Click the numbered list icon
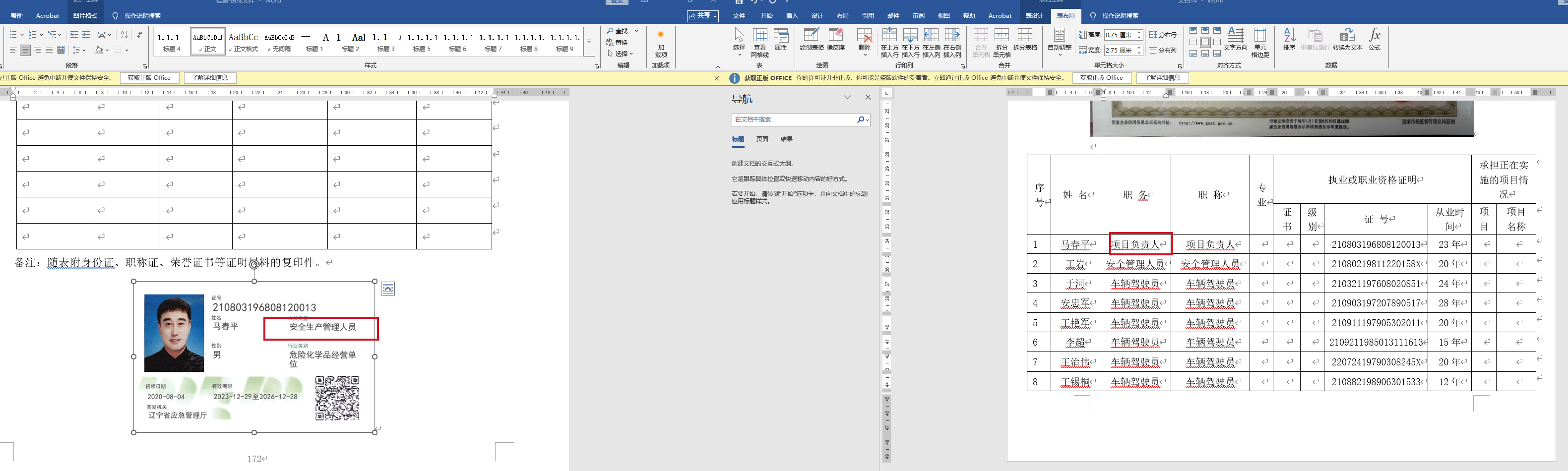Screen dimensions: 1568x471 [x=33, y=35]
